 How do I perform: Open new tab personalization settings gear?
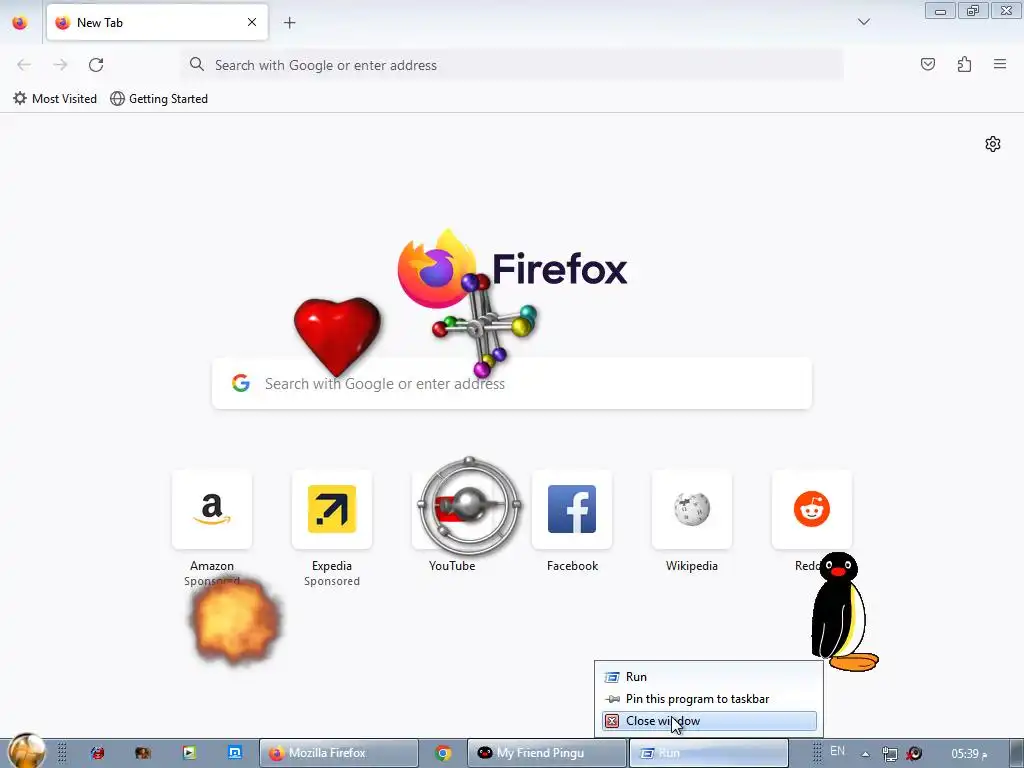(993, 144)
